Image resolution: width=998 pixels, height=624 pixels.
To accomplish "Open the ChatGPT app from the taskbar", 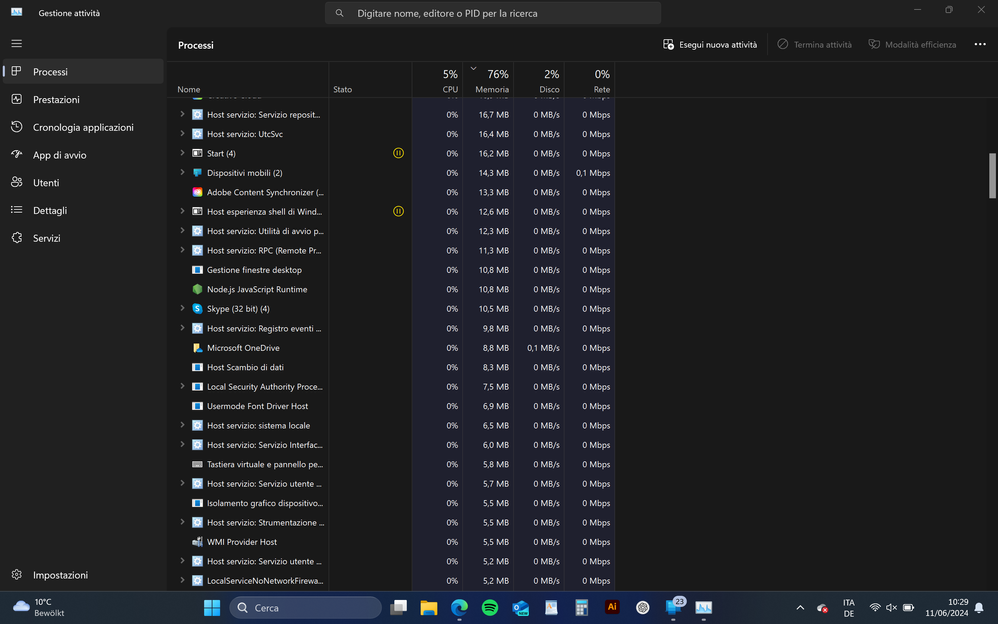I will click(x=643, y=607).
